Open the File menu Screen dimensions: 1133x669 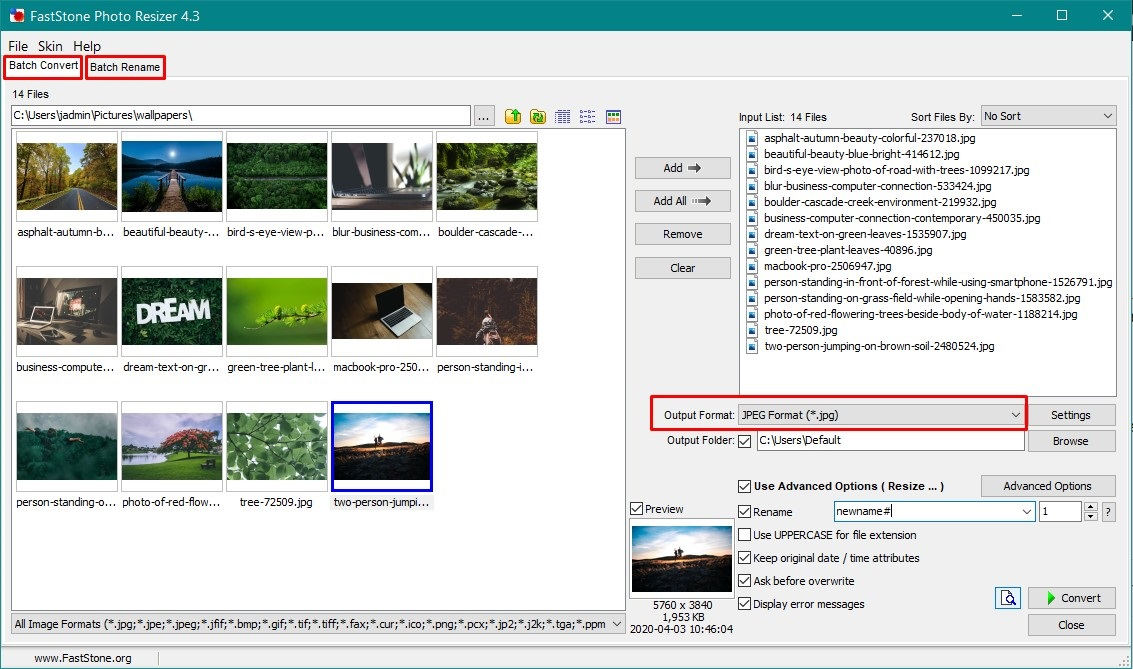pyautogui.click(x=18, y=46)
